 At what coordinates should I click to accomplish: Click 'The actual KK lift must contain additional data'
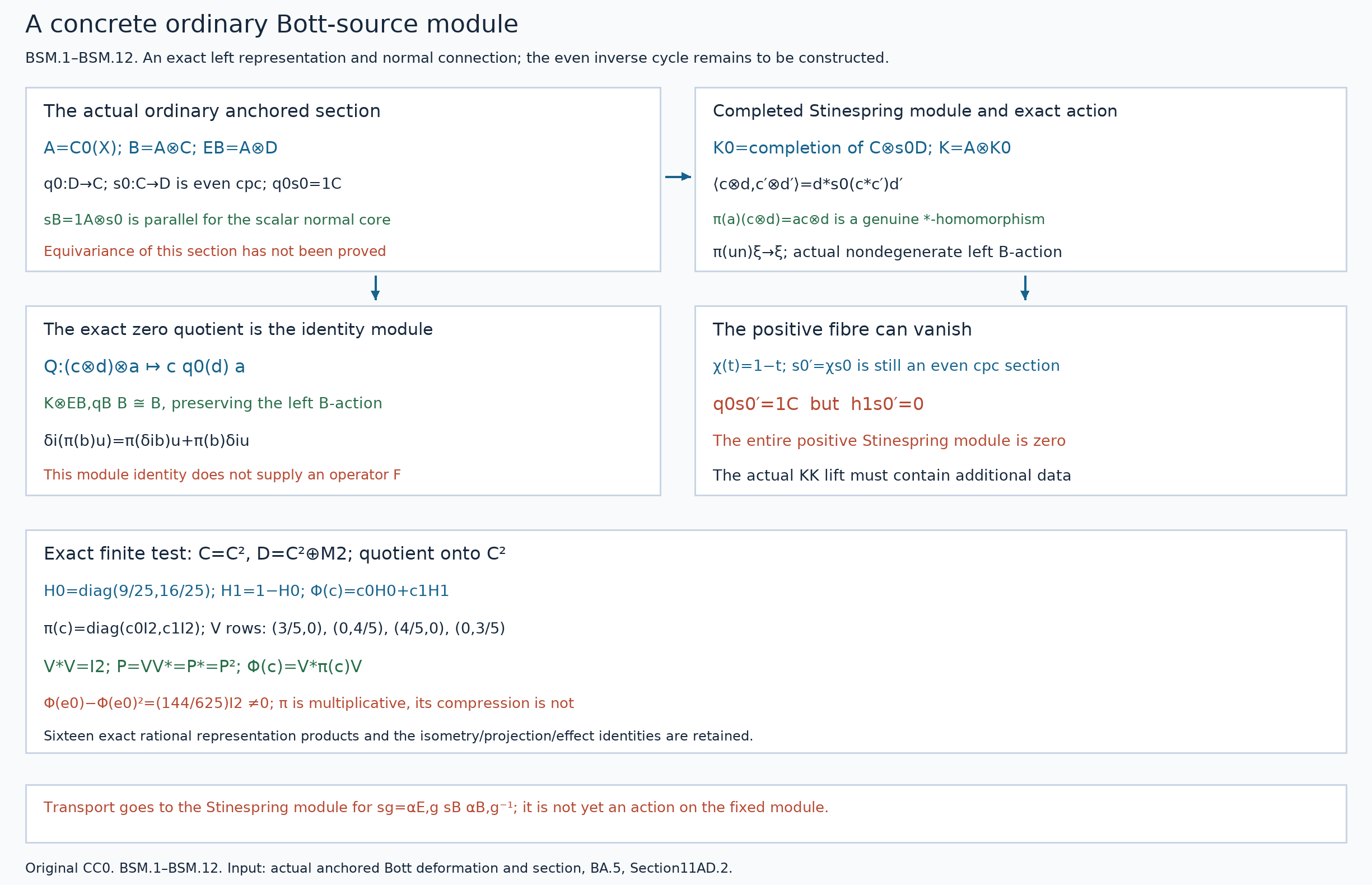(x=892, y=475)
